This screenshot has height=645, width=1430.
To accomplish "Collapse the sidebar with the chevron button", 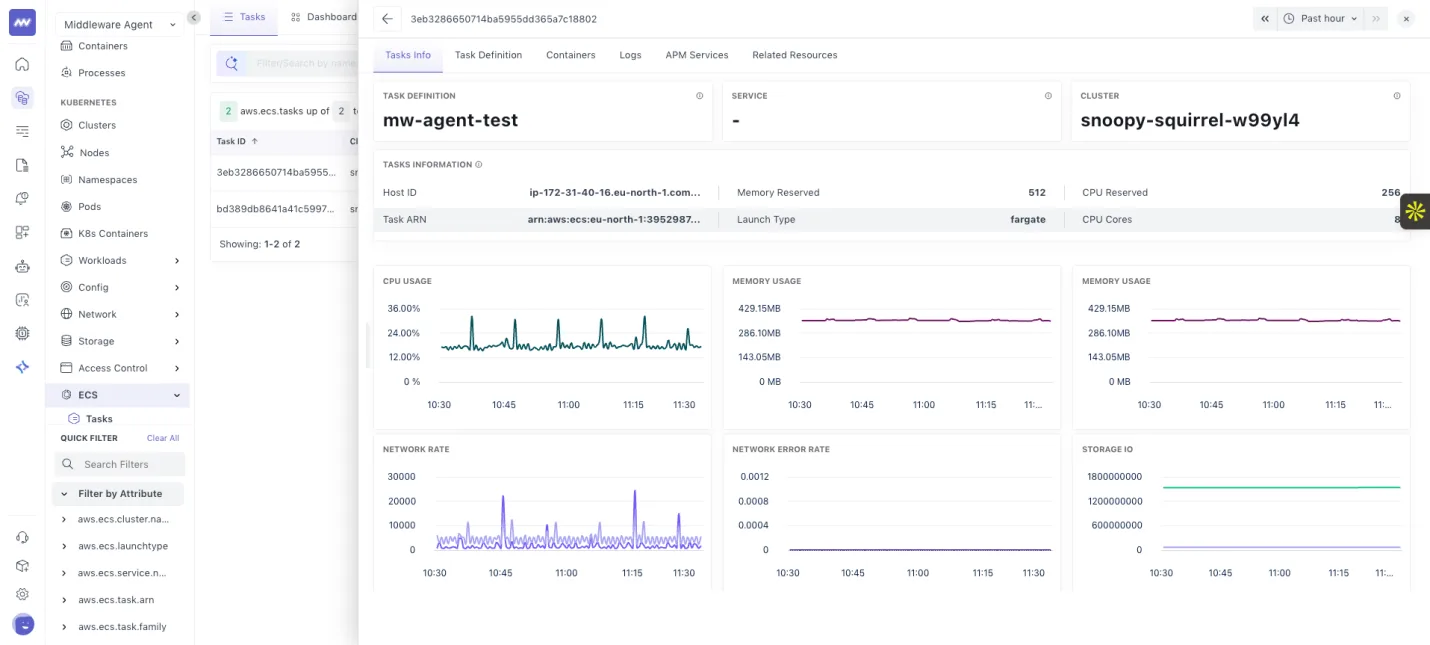I will [x=194, y=17].
